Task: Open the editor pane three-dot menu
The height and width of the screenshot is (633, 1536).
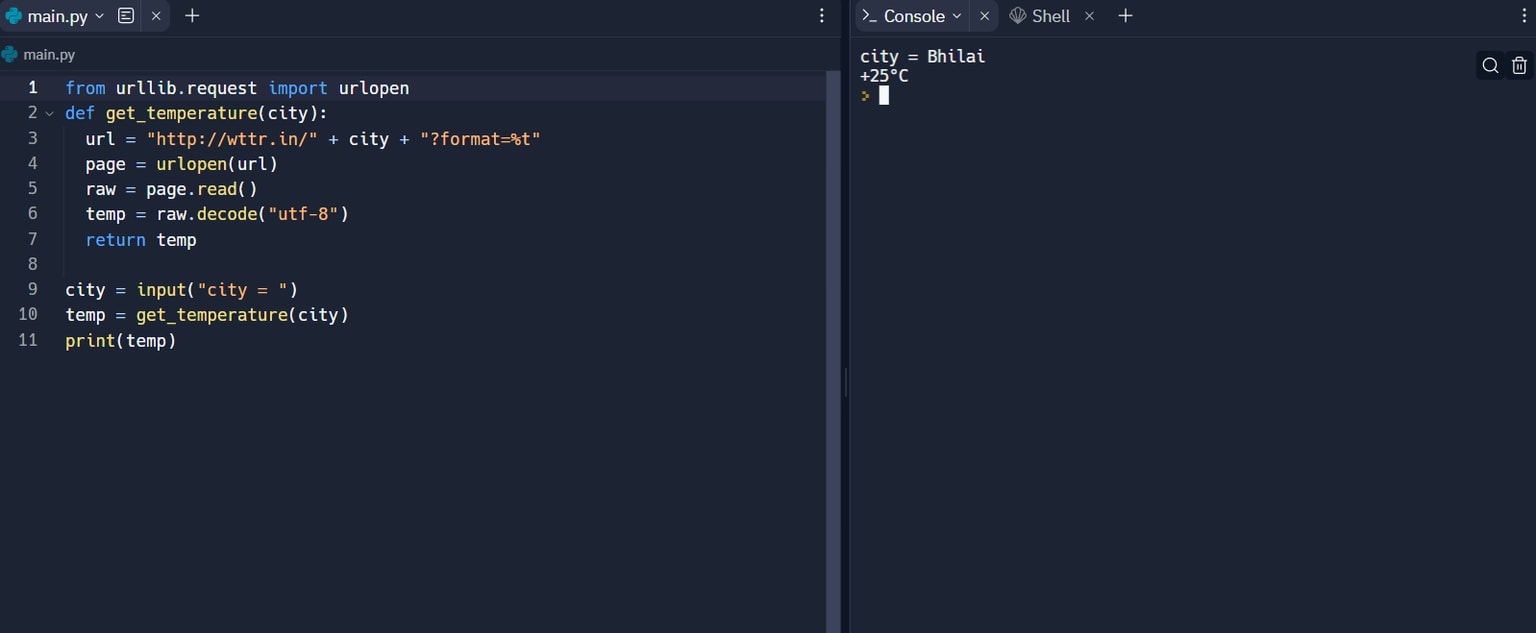Action: pyautogui.click(x=822, y=16)
